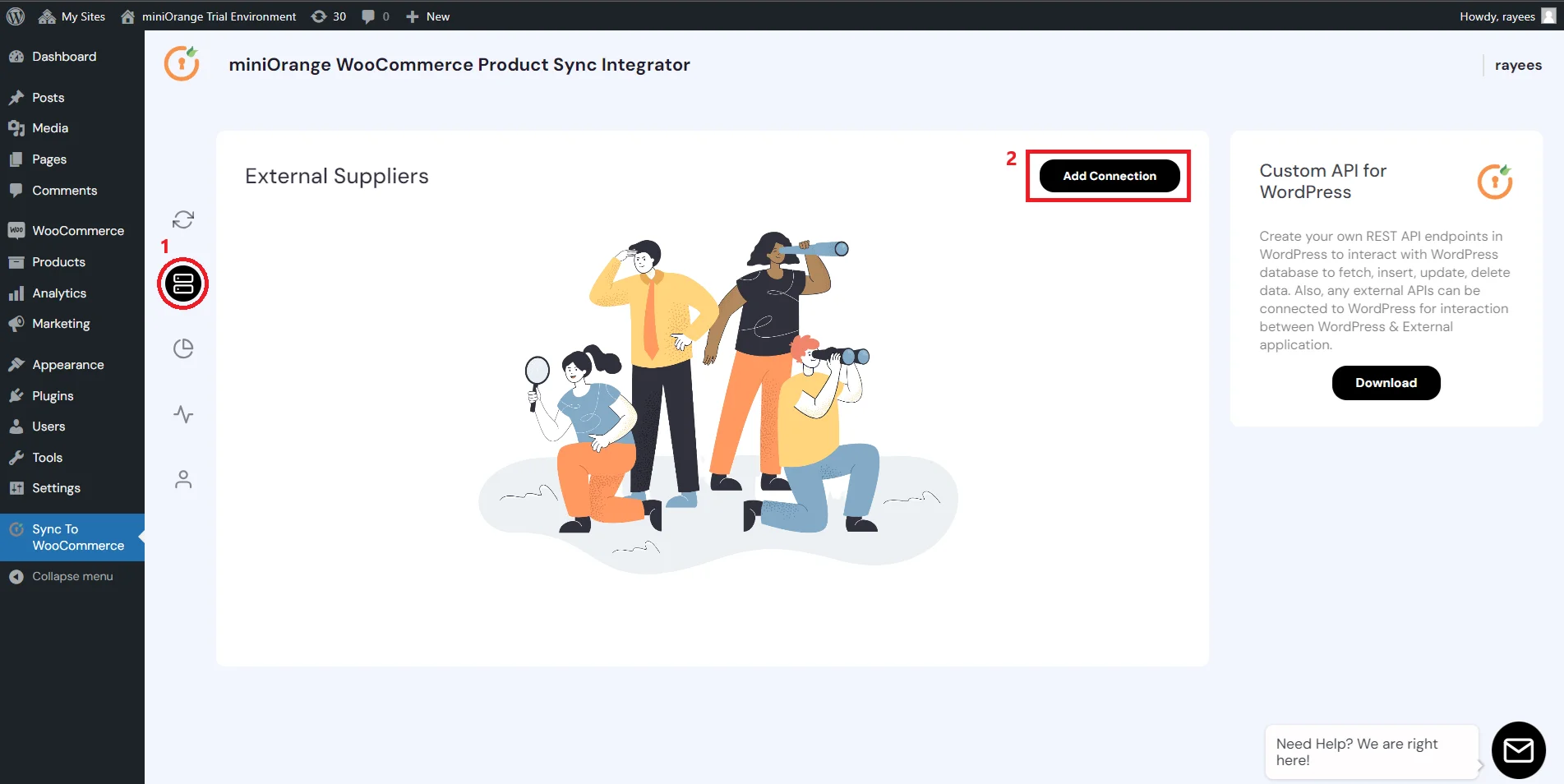This screenshot has width=1564, height=784.
Task: Click the Products box icon
Action: (x=16, y=262)
